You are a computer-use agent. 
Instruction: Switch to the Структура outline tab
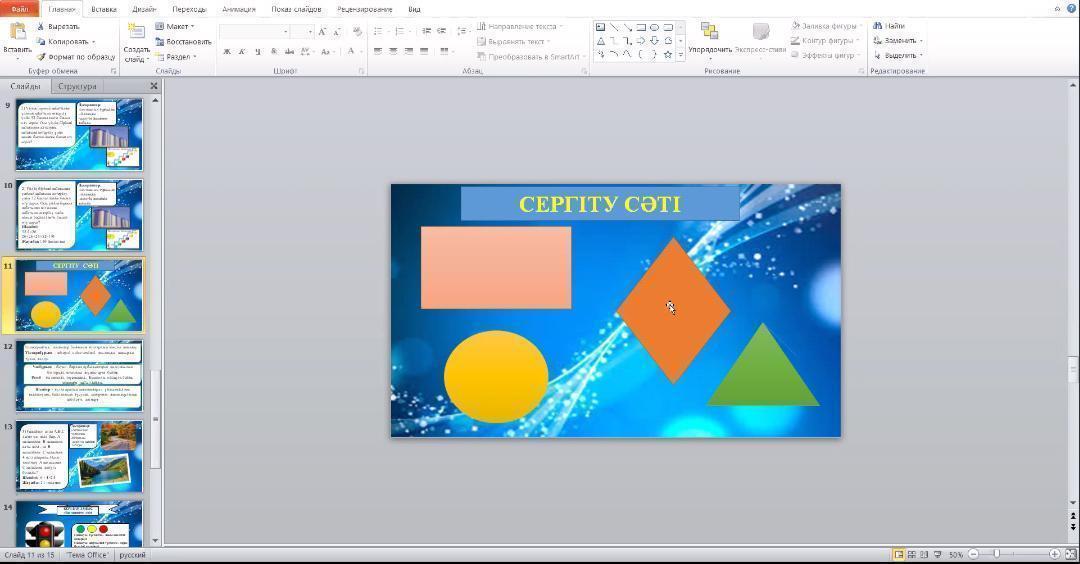(77, 86)
